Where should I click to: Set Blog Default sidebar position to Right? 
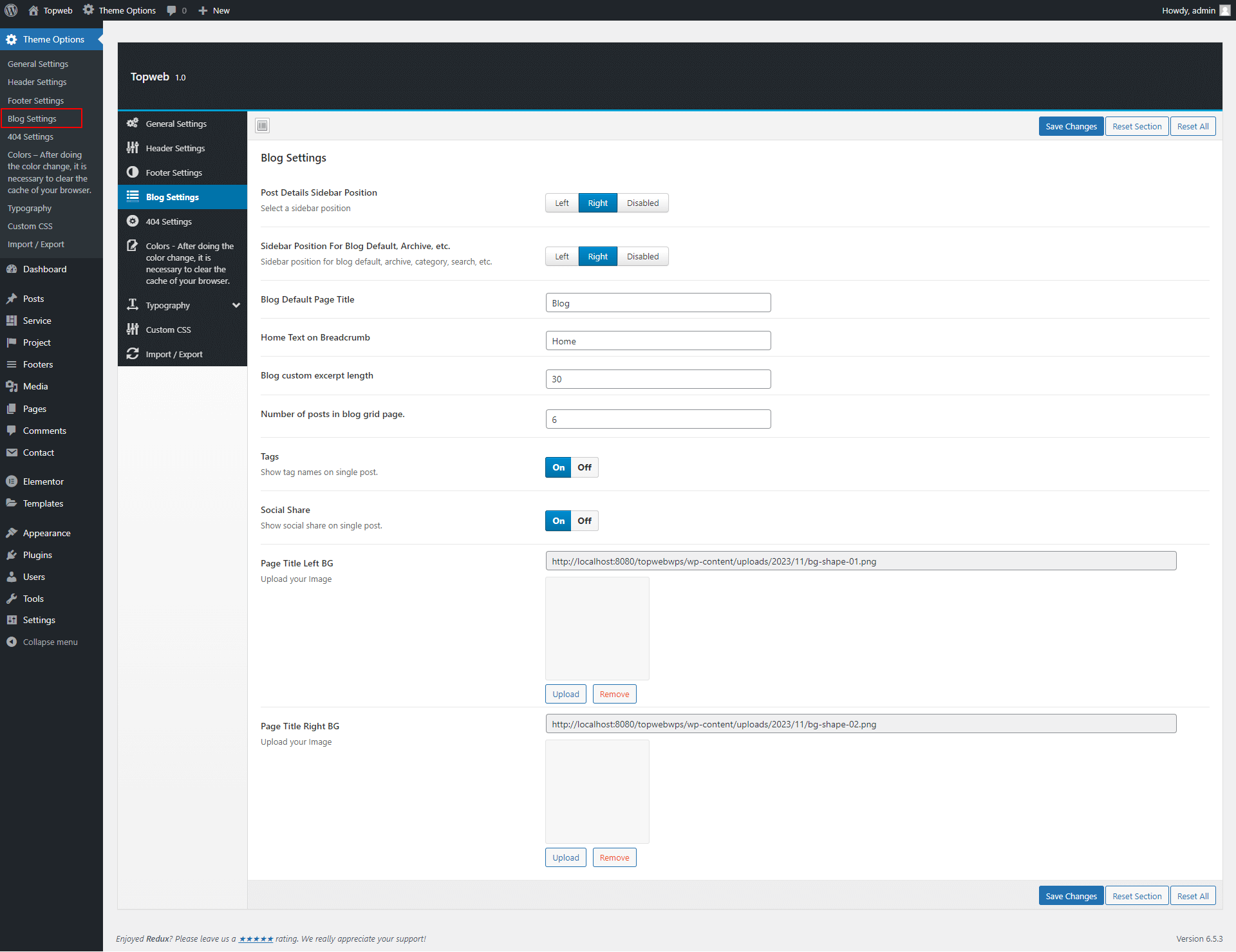click(x=598, y=256)
